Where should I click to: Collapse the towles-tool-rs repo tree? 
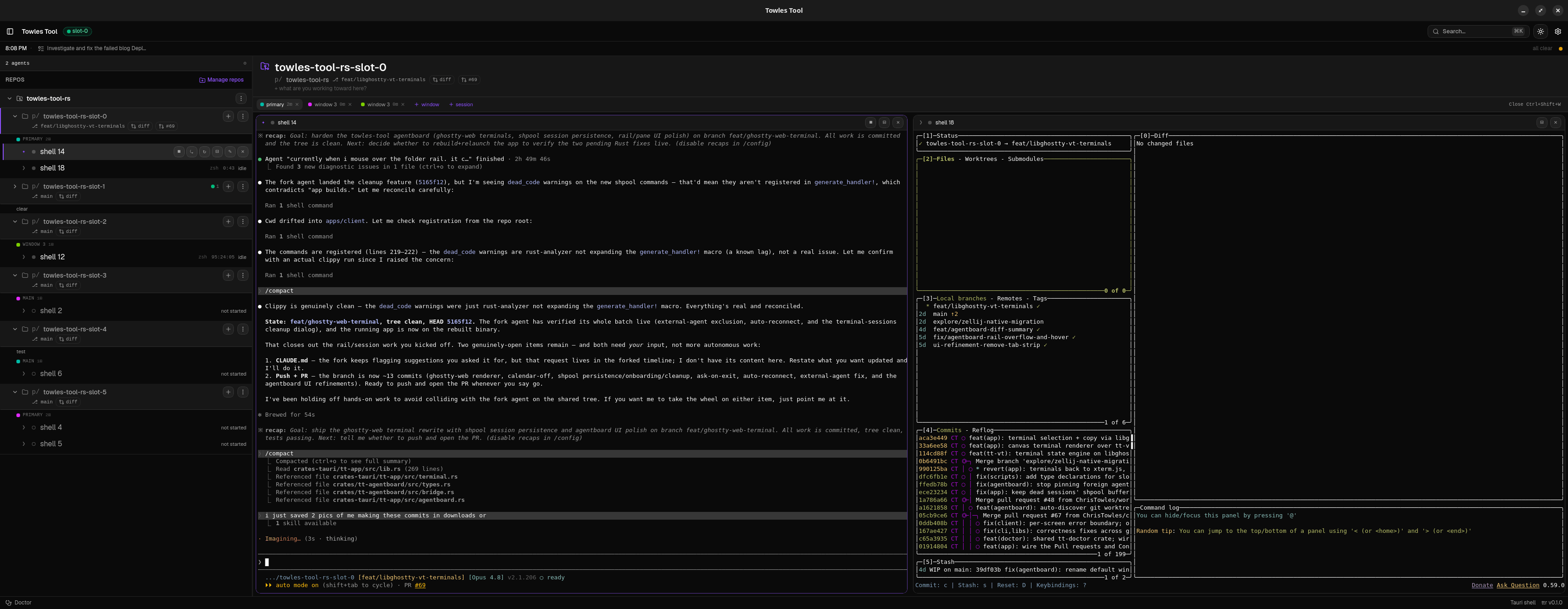(9, 98)
